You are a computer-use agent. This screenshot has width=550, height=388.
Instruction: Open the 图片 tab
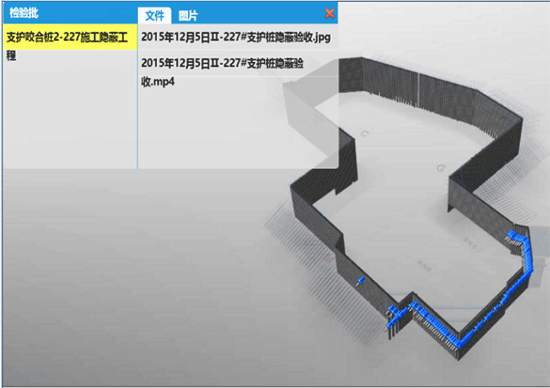coord(188,15)
